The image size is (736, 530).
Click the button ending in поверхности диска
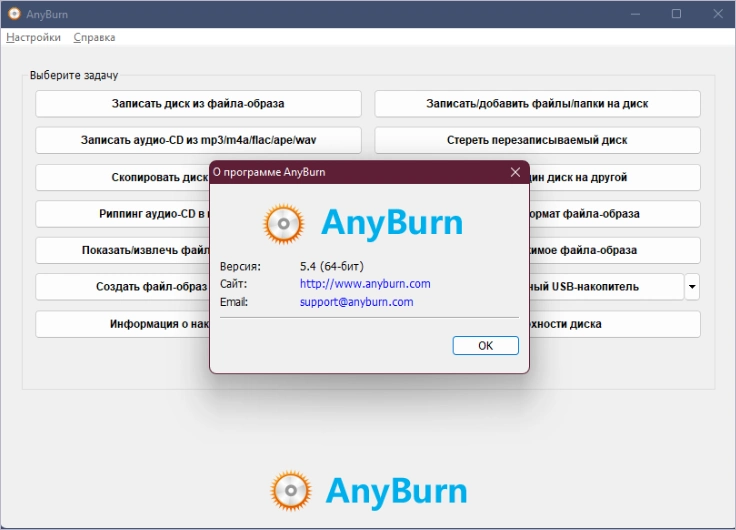(615, 324)
